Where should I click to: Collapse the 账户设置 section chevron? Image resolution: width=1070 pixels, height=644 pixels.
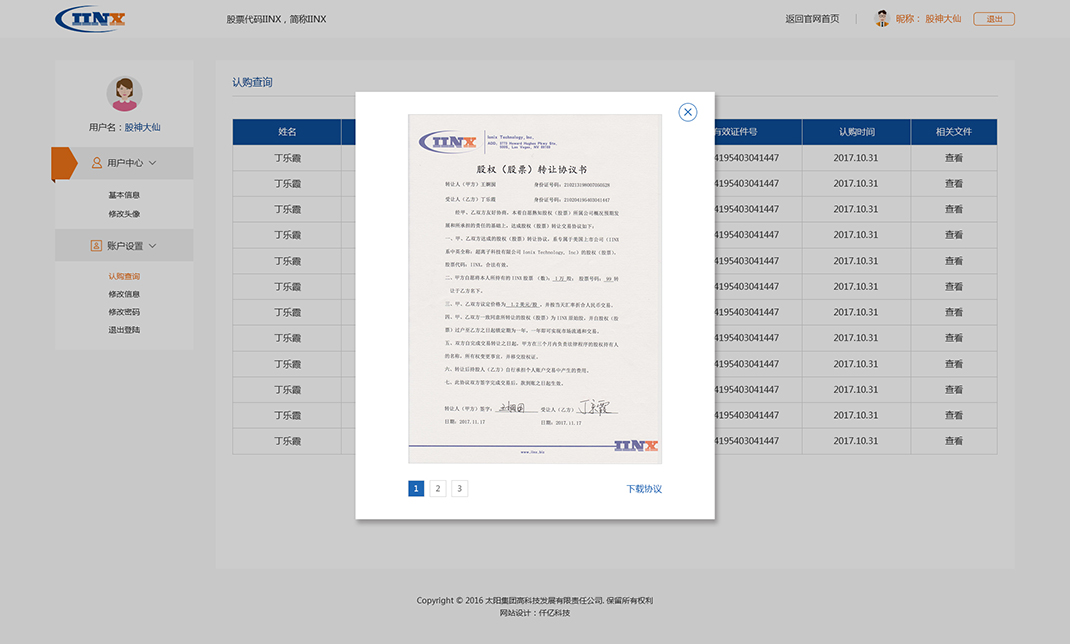(x=150, y=245)
